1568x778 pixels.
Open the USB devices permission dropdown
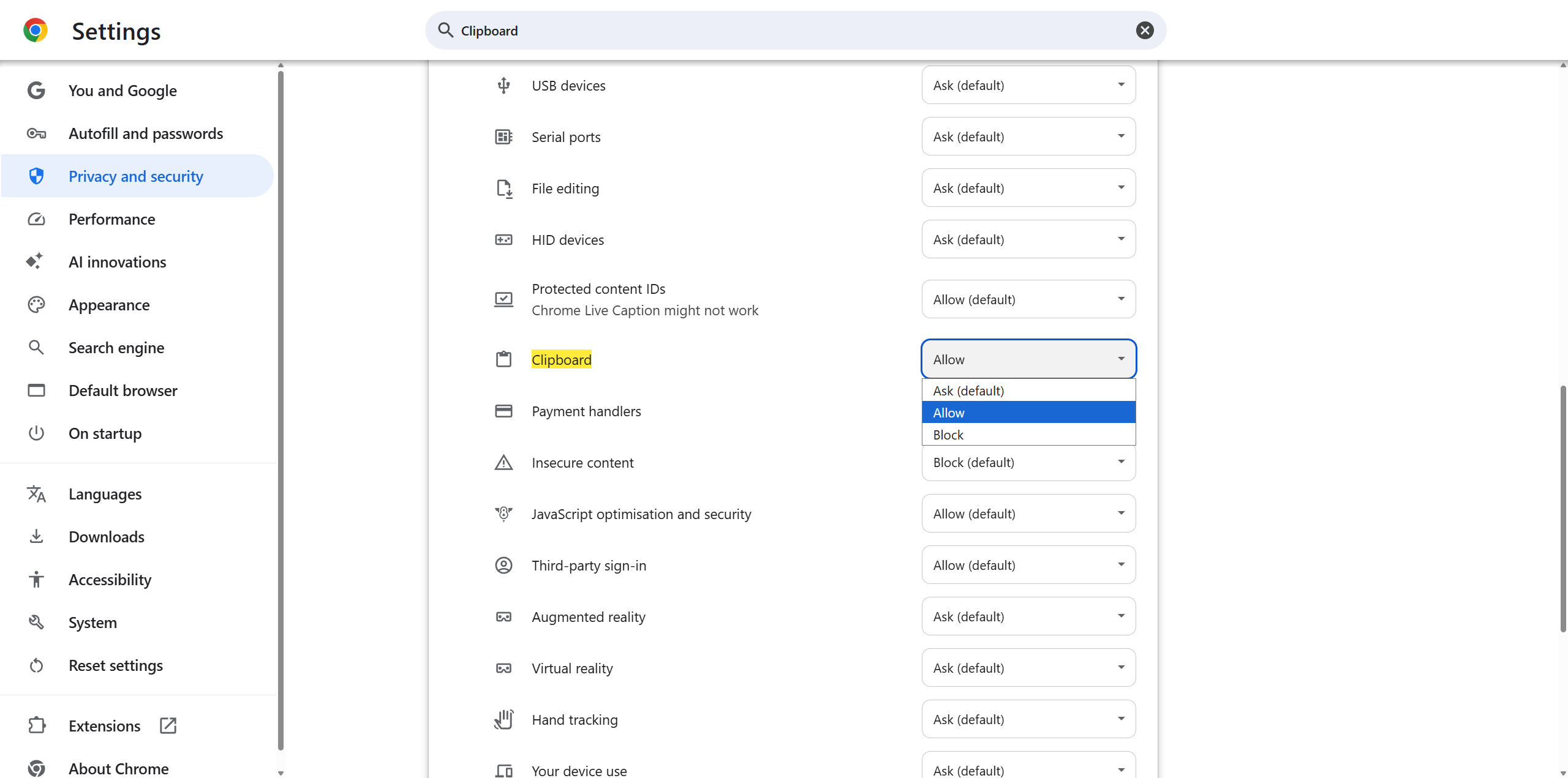click(1028, 85)
